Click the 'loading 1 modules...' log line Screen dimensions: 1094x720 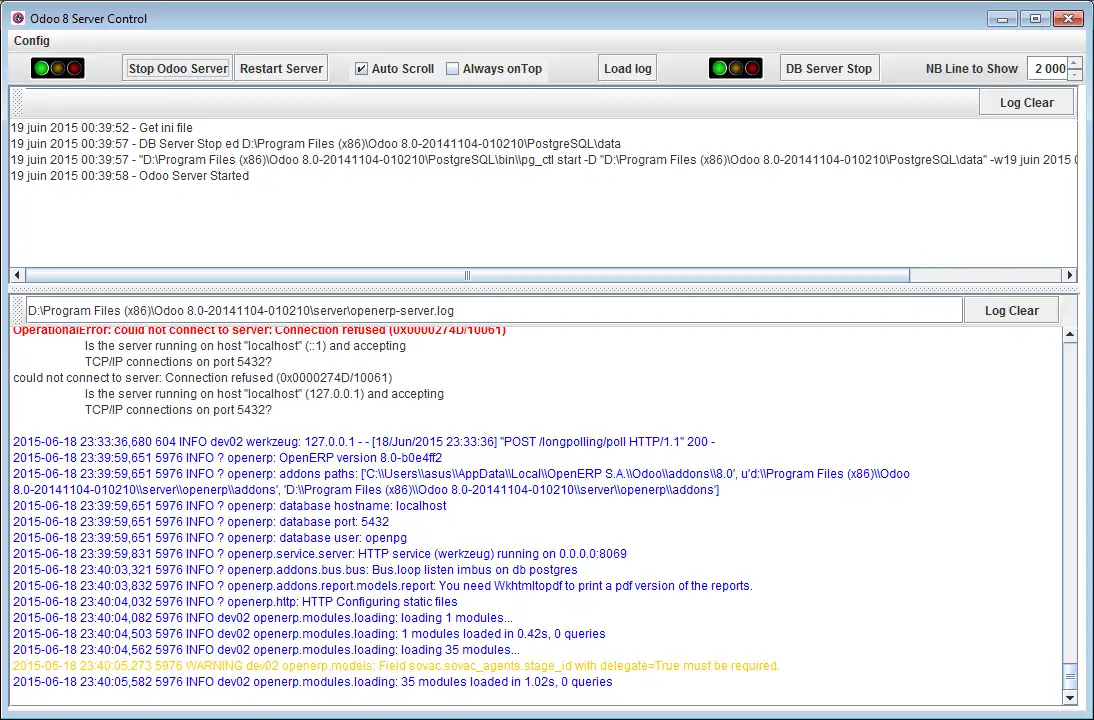(x=262, y=618)
